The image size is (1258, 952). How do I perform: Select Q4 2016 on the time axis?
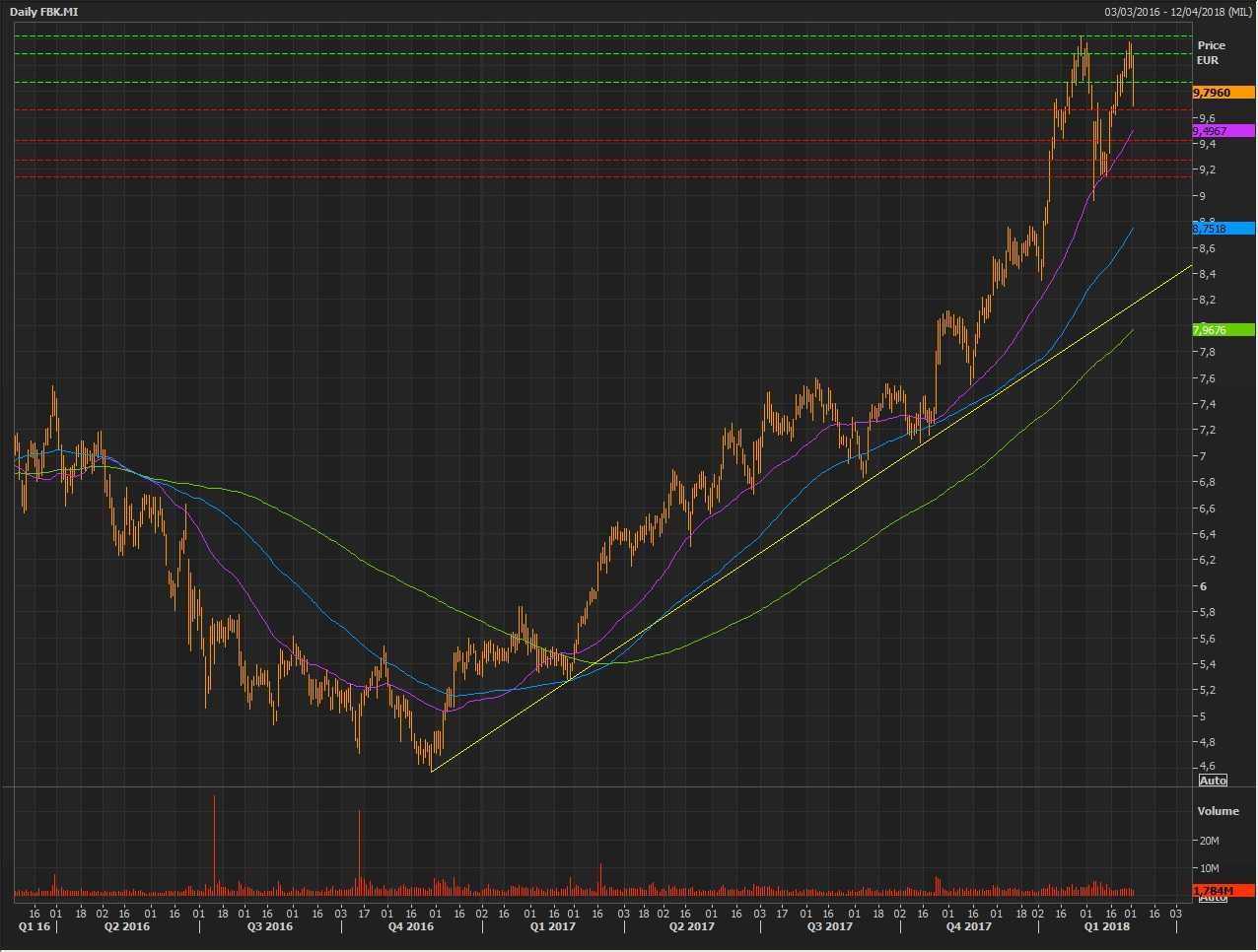click(x=410, y=926)
